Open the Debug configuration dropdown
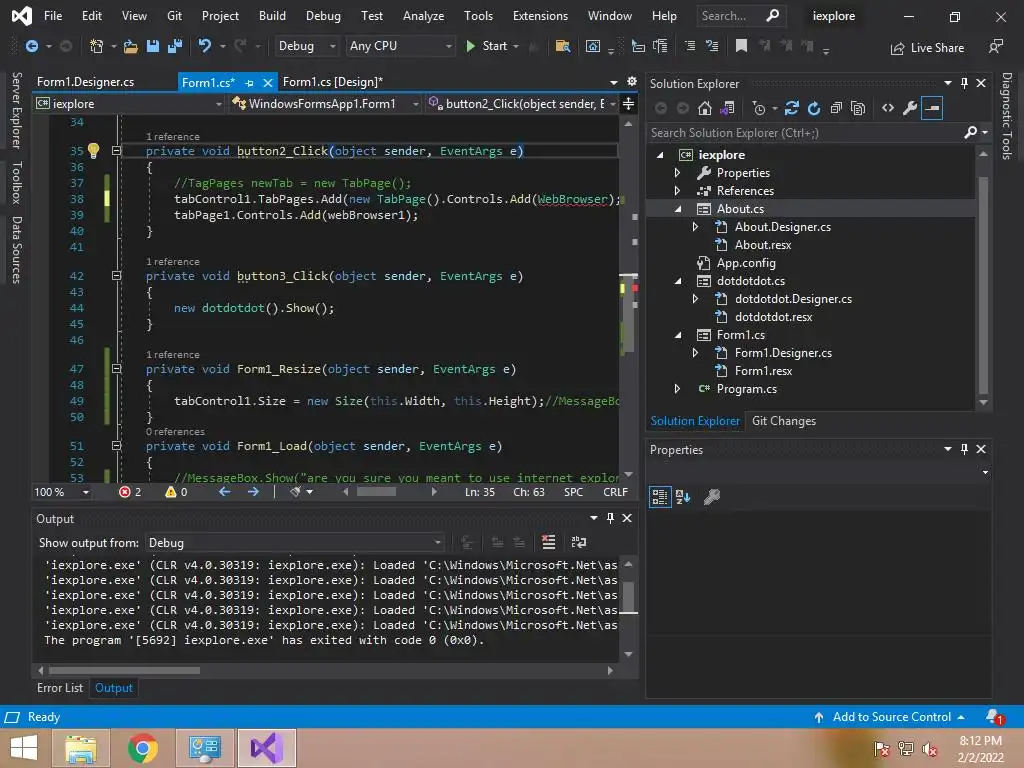The width and height of the screenshot is (1024, 768). (x=306, y=46)
